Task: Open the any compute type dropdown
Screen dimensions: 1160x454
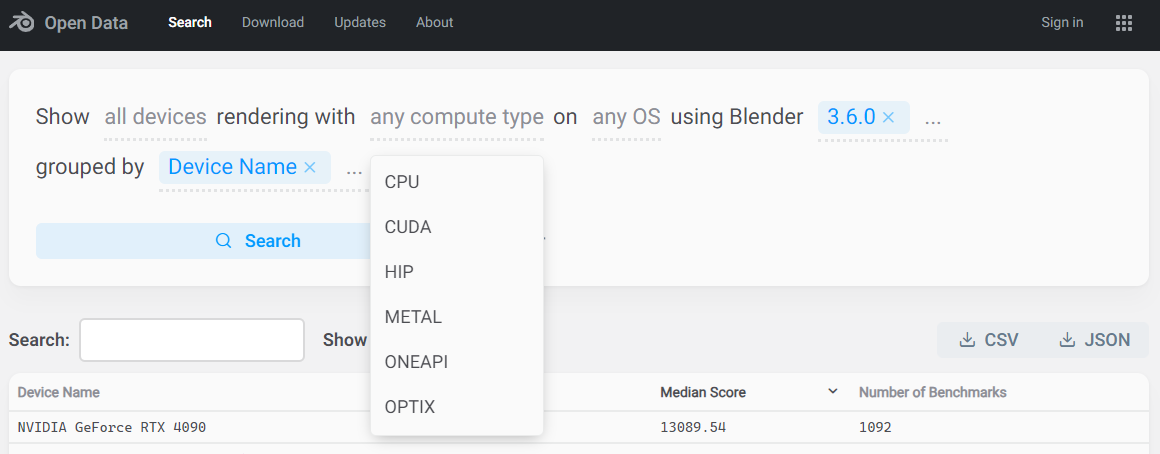Action: [457, 117]
